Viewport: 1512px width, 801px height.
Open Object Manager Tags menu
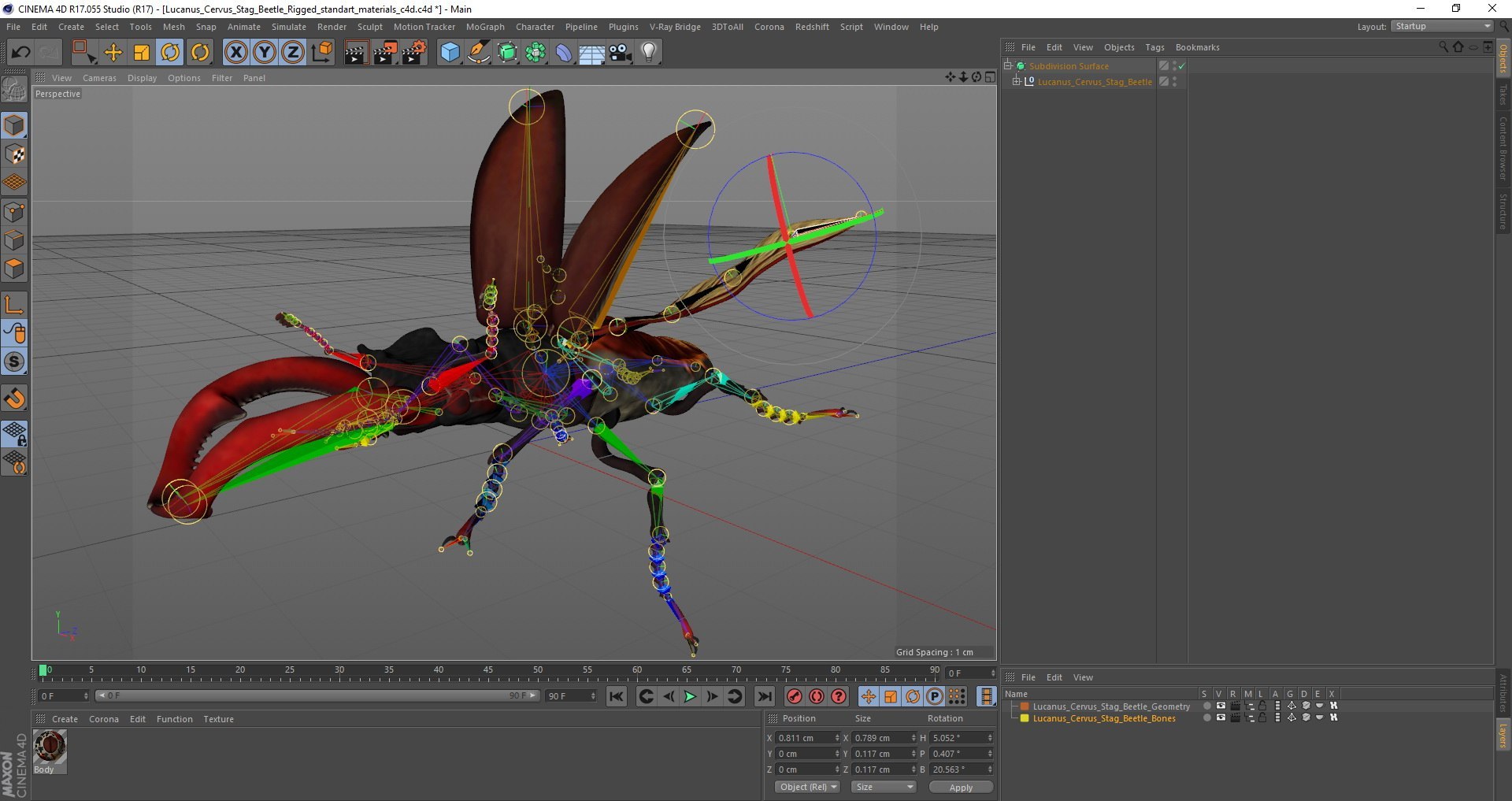coord(1154,47)
